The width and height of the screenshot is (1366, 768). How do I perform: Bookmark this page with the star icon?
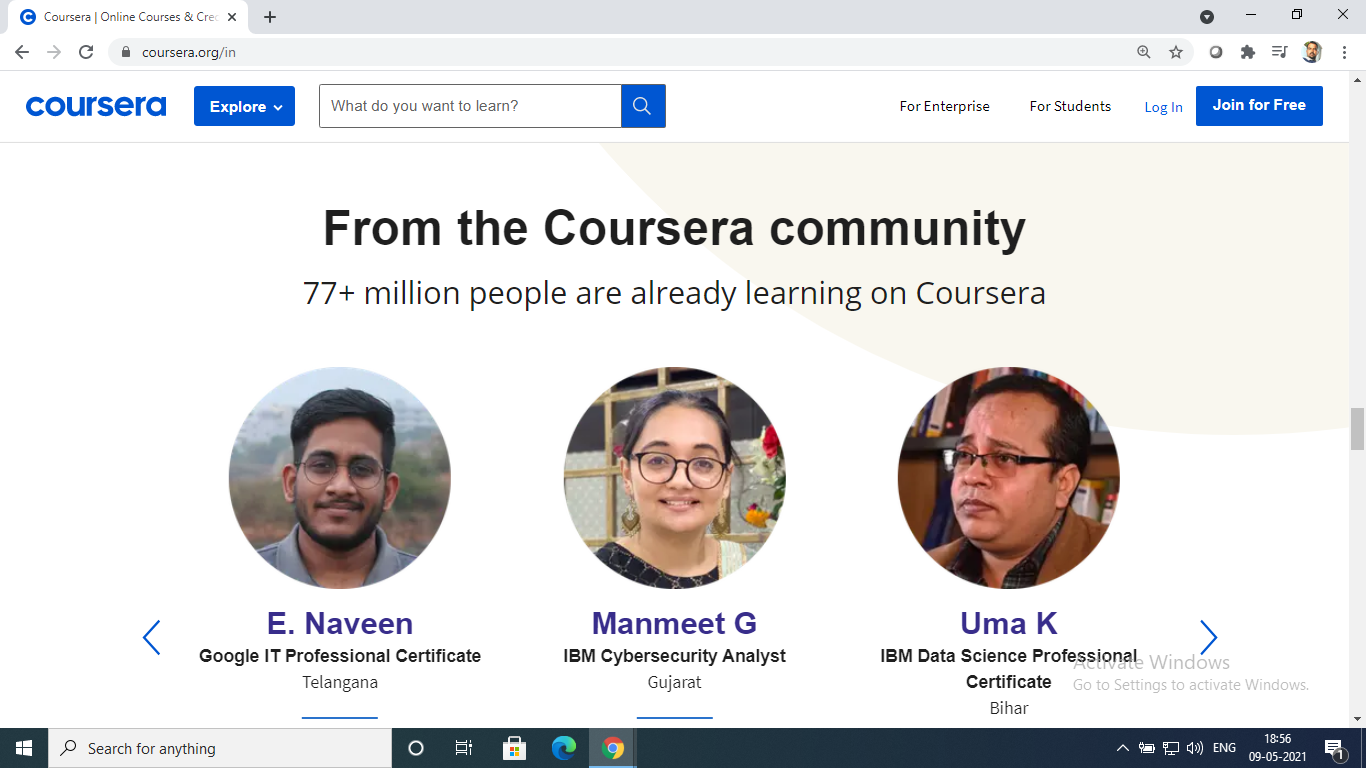[1176, 52]
